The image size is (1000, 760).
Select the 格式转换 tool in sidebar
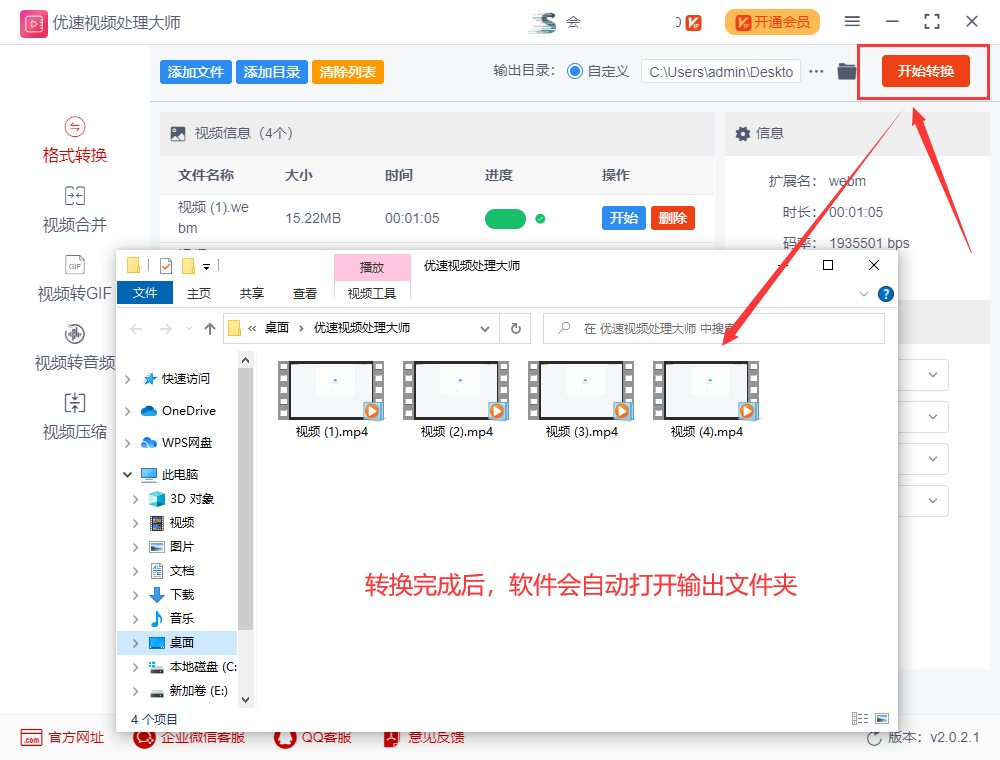tap(73, 140)
